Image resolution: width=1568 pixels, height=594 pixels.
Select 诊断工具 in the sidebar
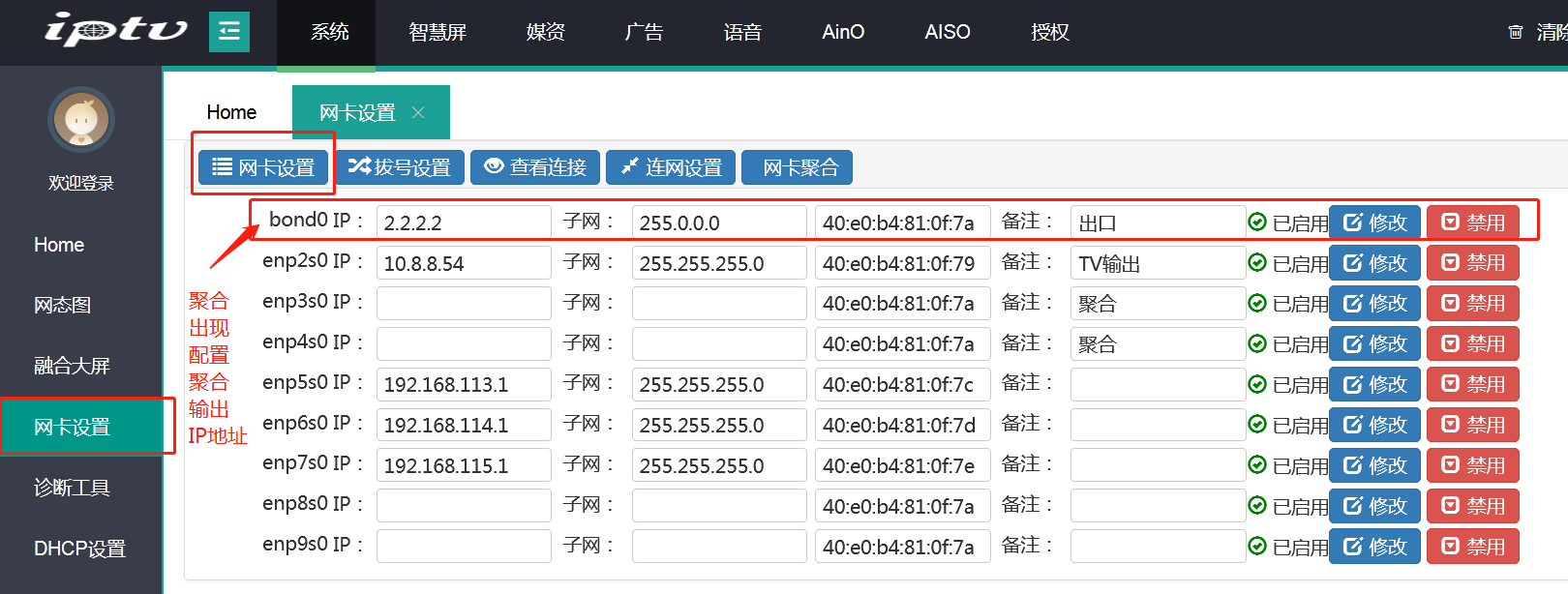[x=72, y=488]
